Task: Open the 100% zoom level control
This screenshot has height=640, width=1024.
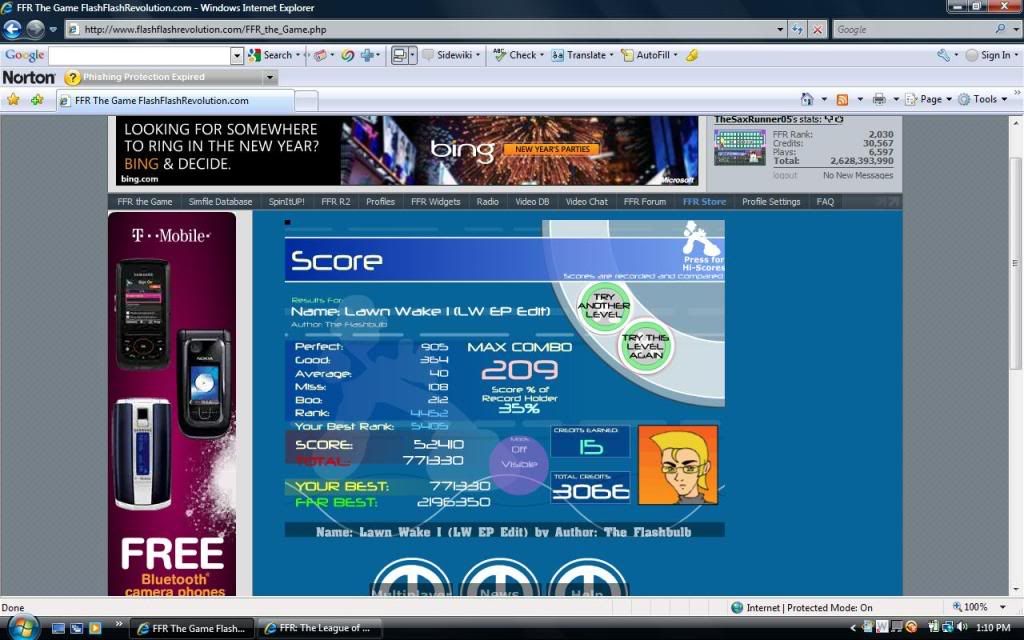Action: point(981,607)
